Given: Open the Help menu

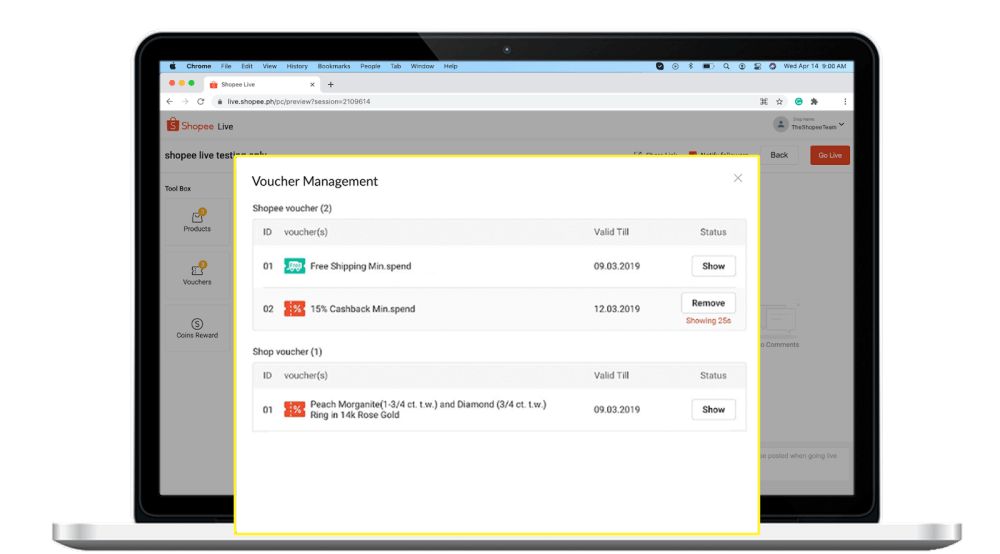Looking at the screenshot, I should [x=450, y=66].
